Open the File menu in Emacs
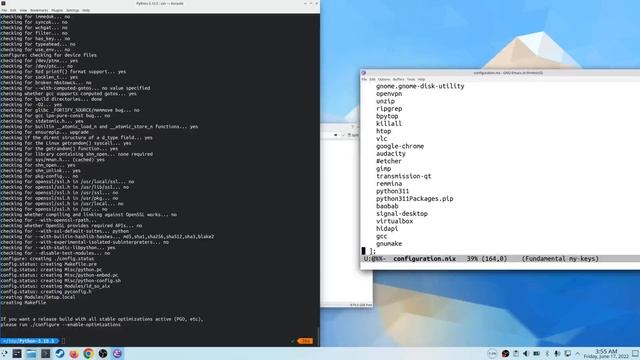The image size is (640, 360). [x=364, y=79]
